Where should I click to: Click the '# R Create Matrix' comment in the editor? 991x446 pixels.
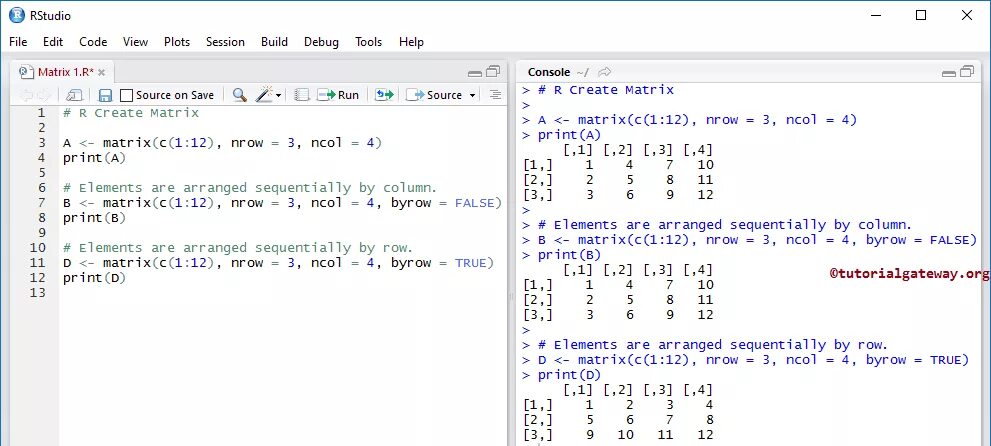click(131, 113)
